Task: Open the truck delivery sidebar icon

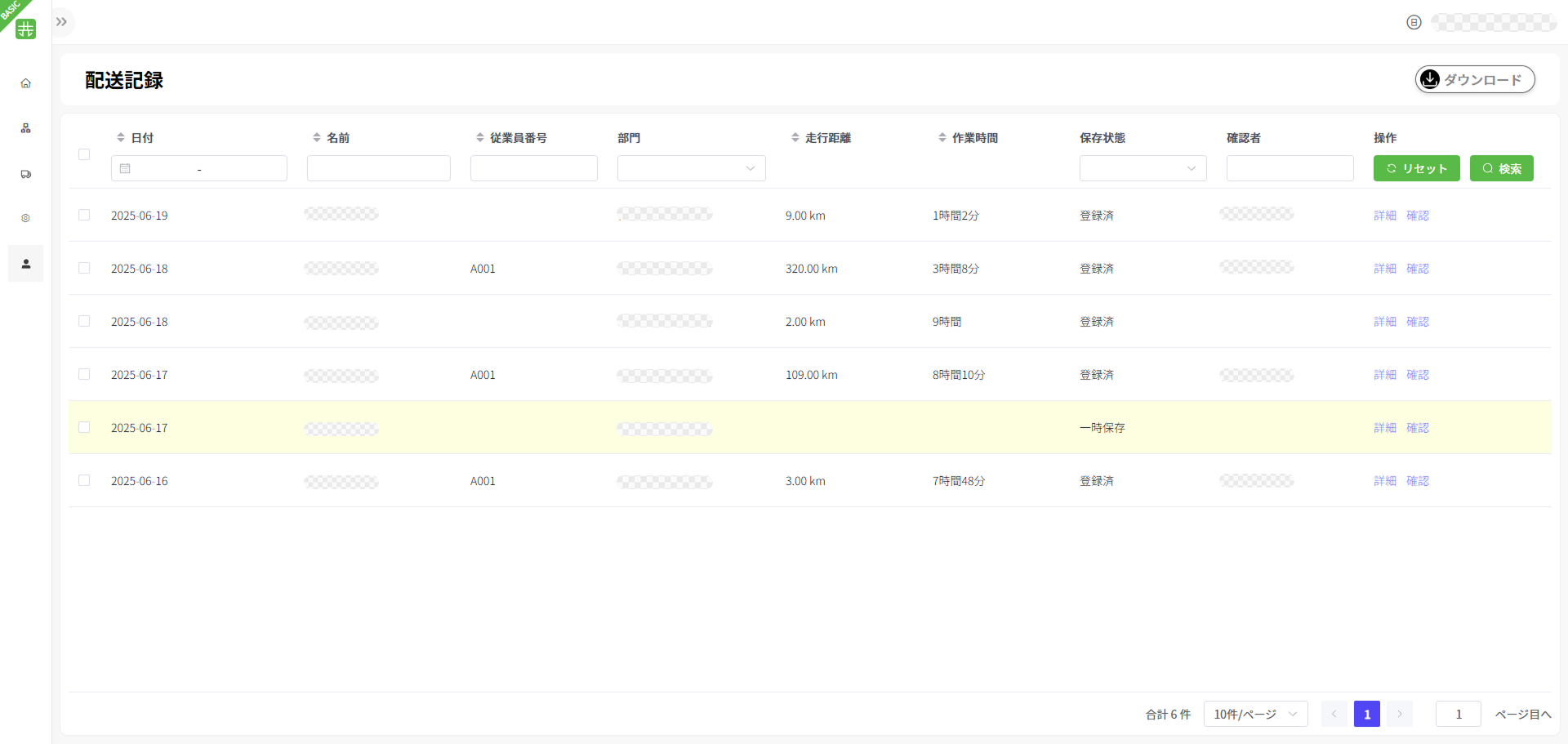Action: coord(25,174)
